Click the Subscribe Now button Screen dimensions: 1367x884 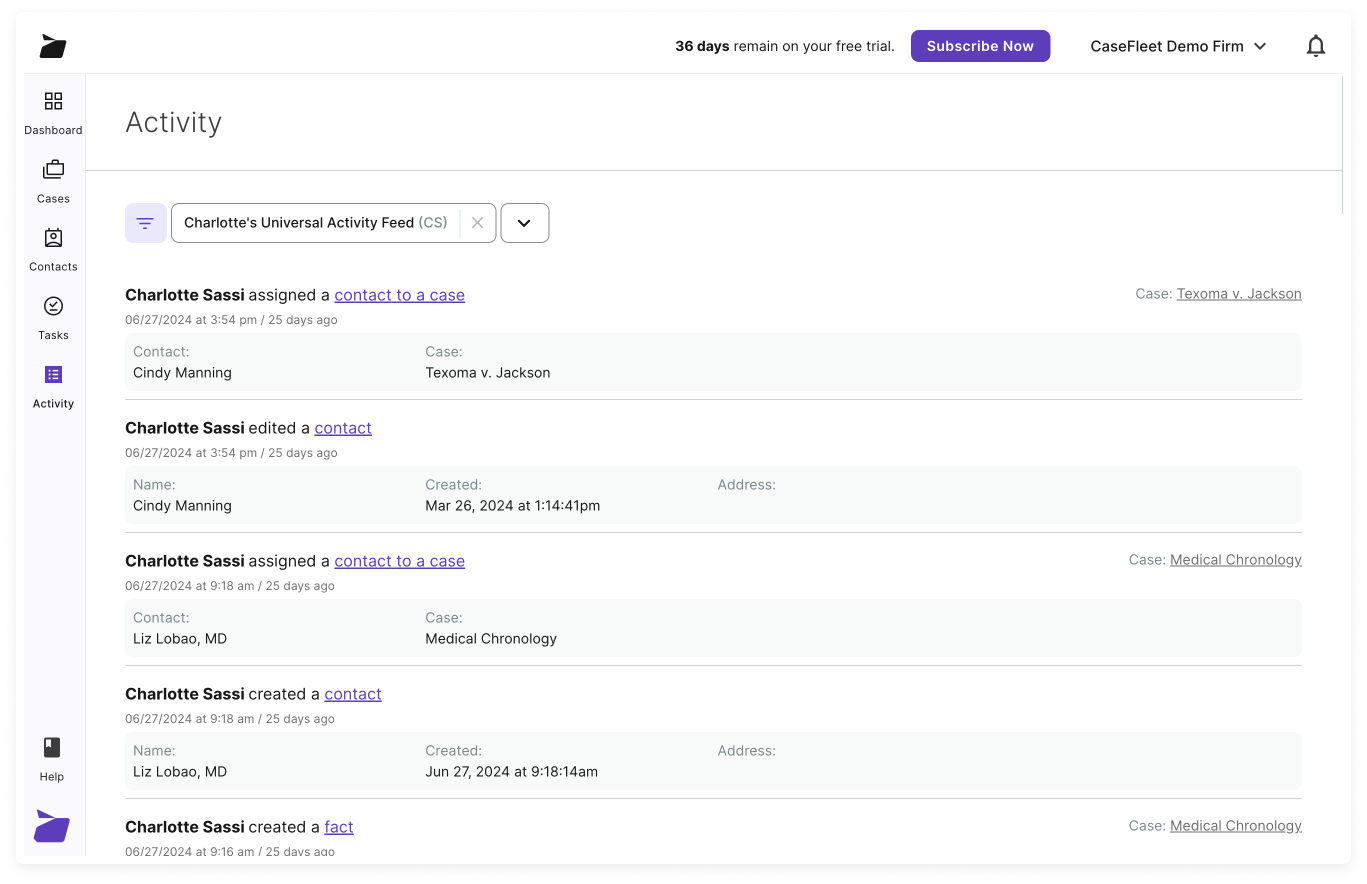tap(980, 46)
